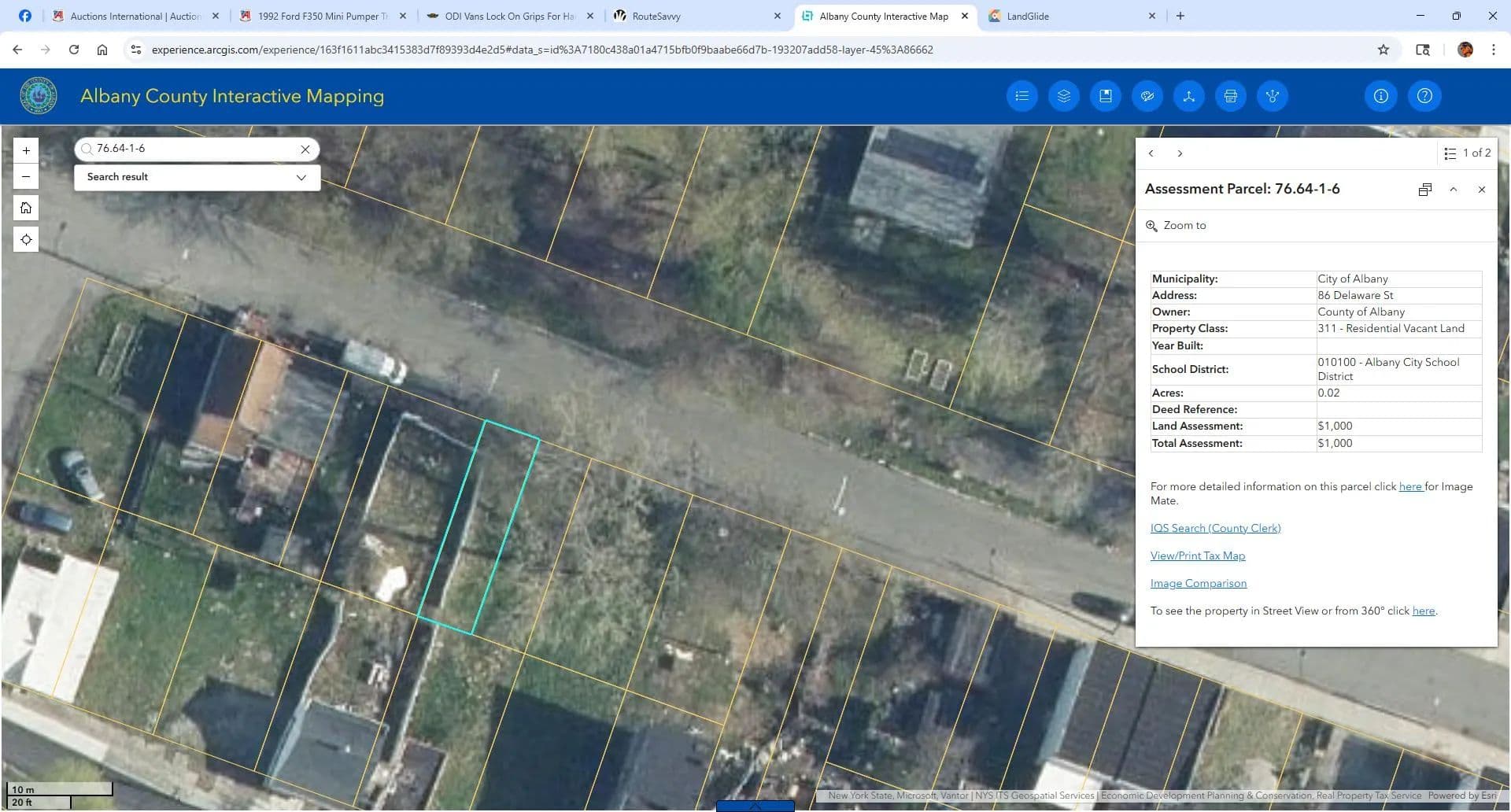This screenshot has height=812, width=1511.
Task: Open the IQS Search (County Clerk) link
Action: [1215, 528]
